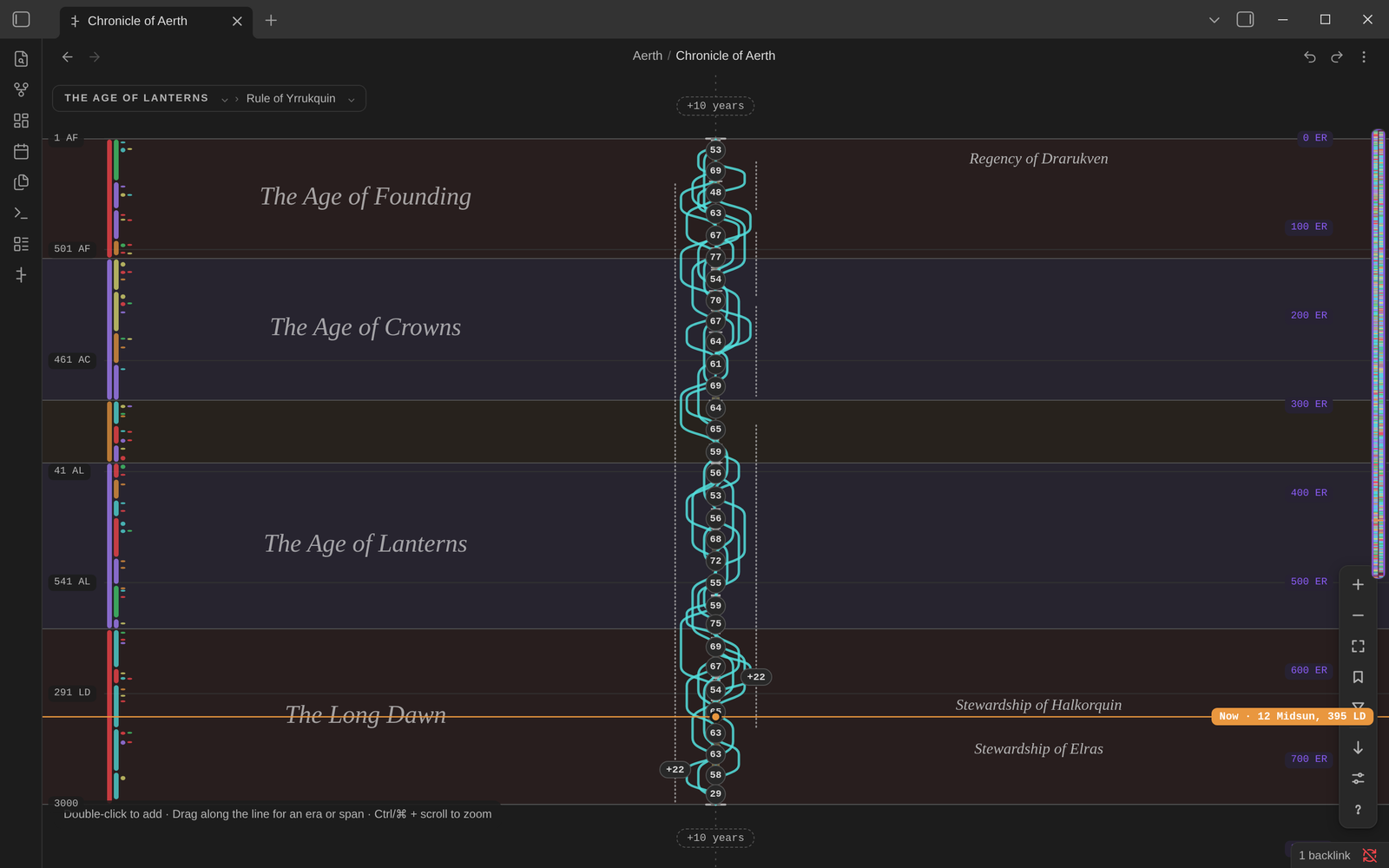The height and width of the screenshot is (868, 1389).
Task: Toggle the sync status icon
Action: point(1370,855)
